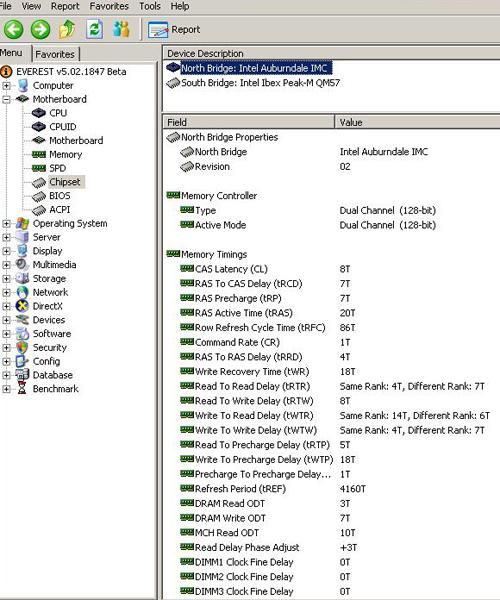Select the Command Rate (CR) row
This screenshot has height=600, width=500.
[x=331, y=342]
